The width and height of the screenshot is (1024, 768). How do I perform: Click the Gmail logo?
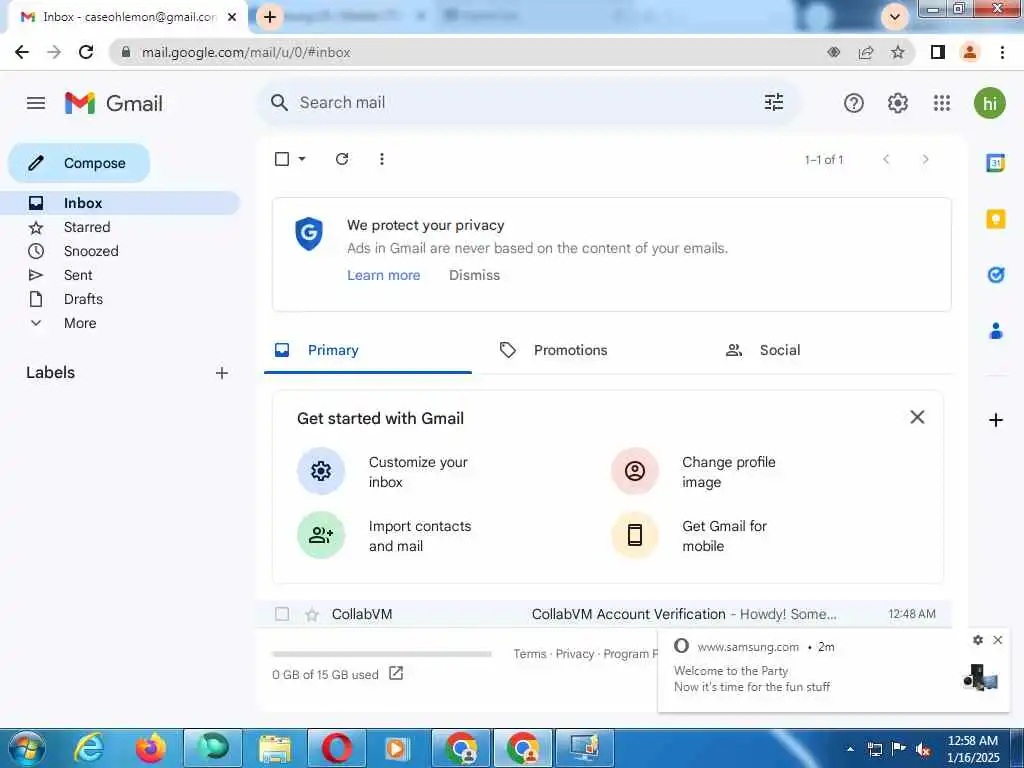[114, 103]
